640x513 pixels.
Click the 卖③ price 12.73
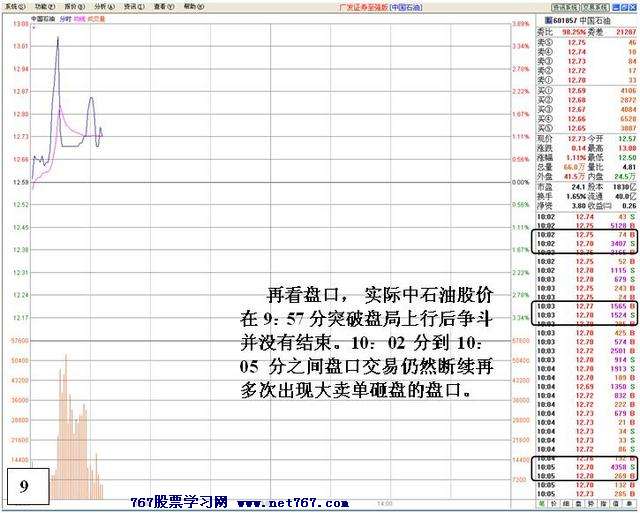click(577, 61)
